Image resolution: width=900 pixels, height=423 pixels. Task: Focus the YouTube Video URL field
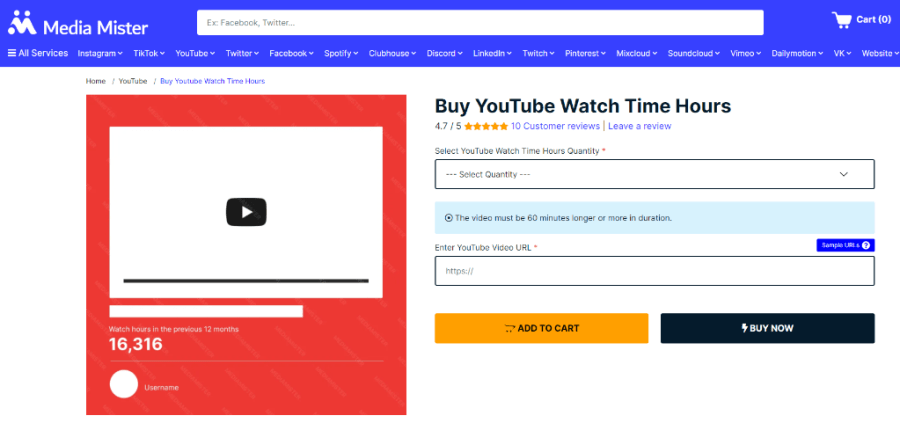tap(654, 271)
